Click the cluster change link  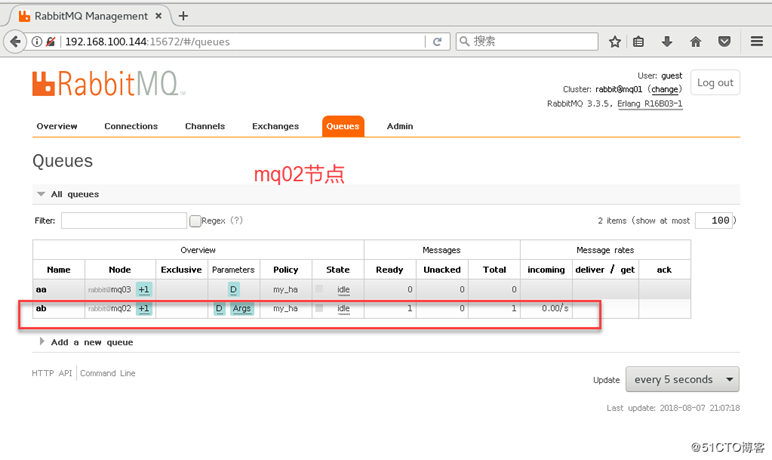(x=665, y=89)
